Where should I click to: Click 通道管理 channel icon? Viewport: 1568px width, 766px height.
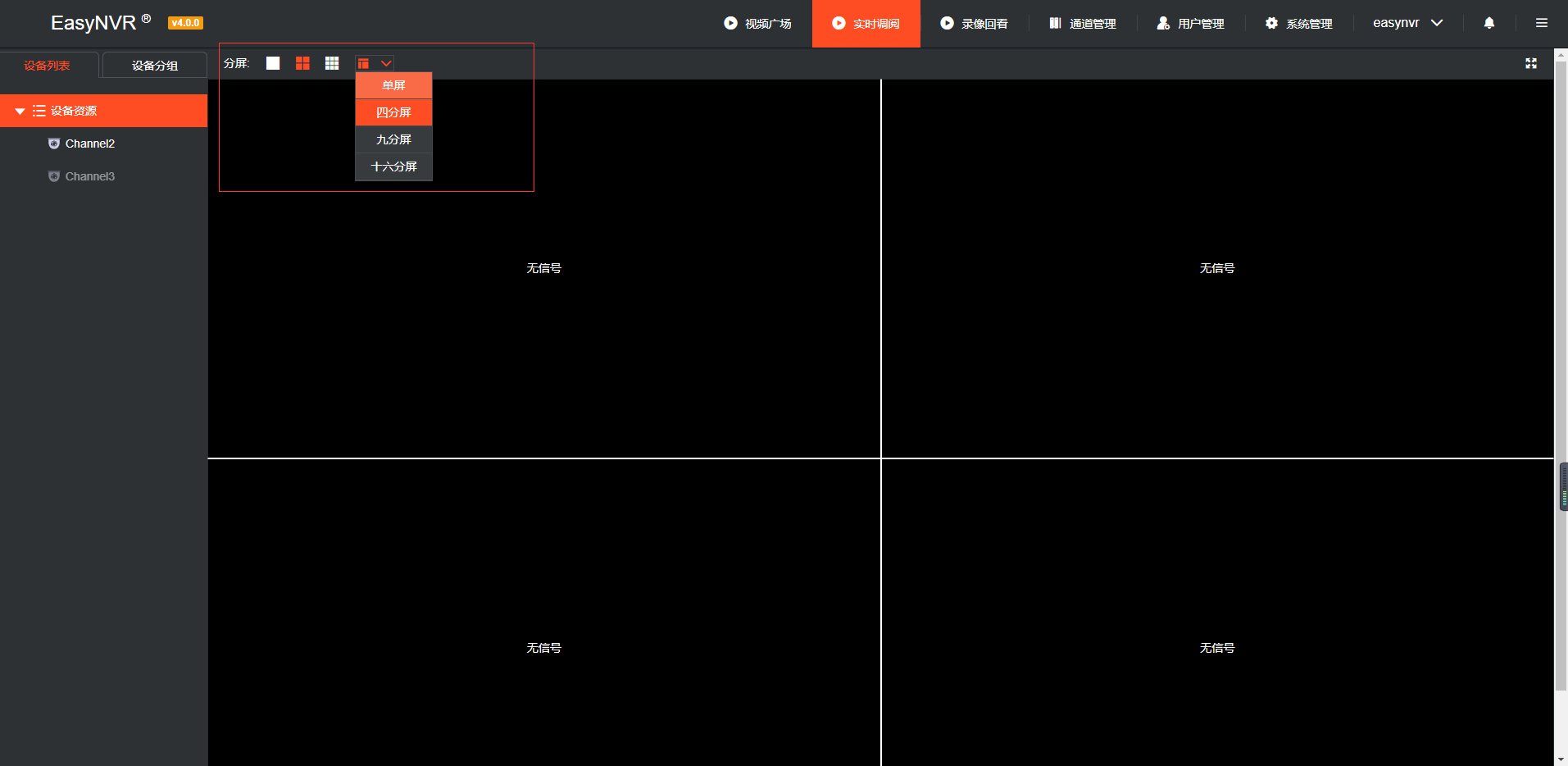coord(1055,23)
